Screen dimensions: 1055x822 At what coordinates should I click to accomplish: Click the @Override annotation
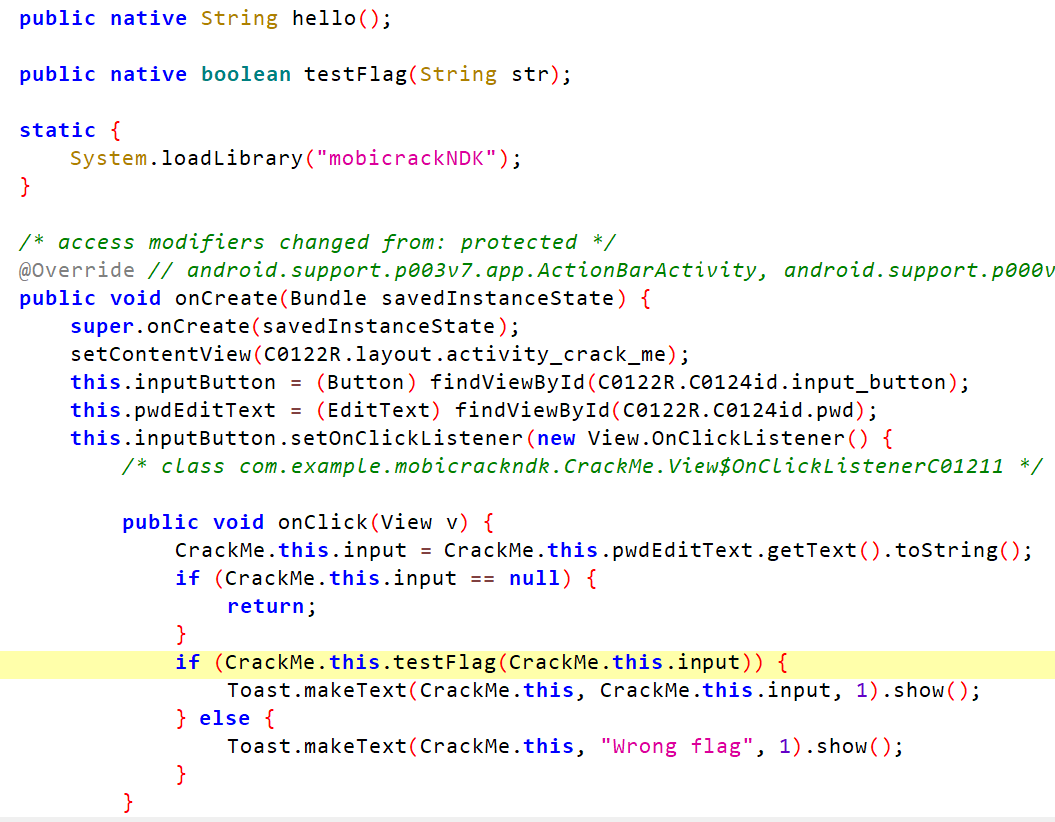[x=76, y=270]
